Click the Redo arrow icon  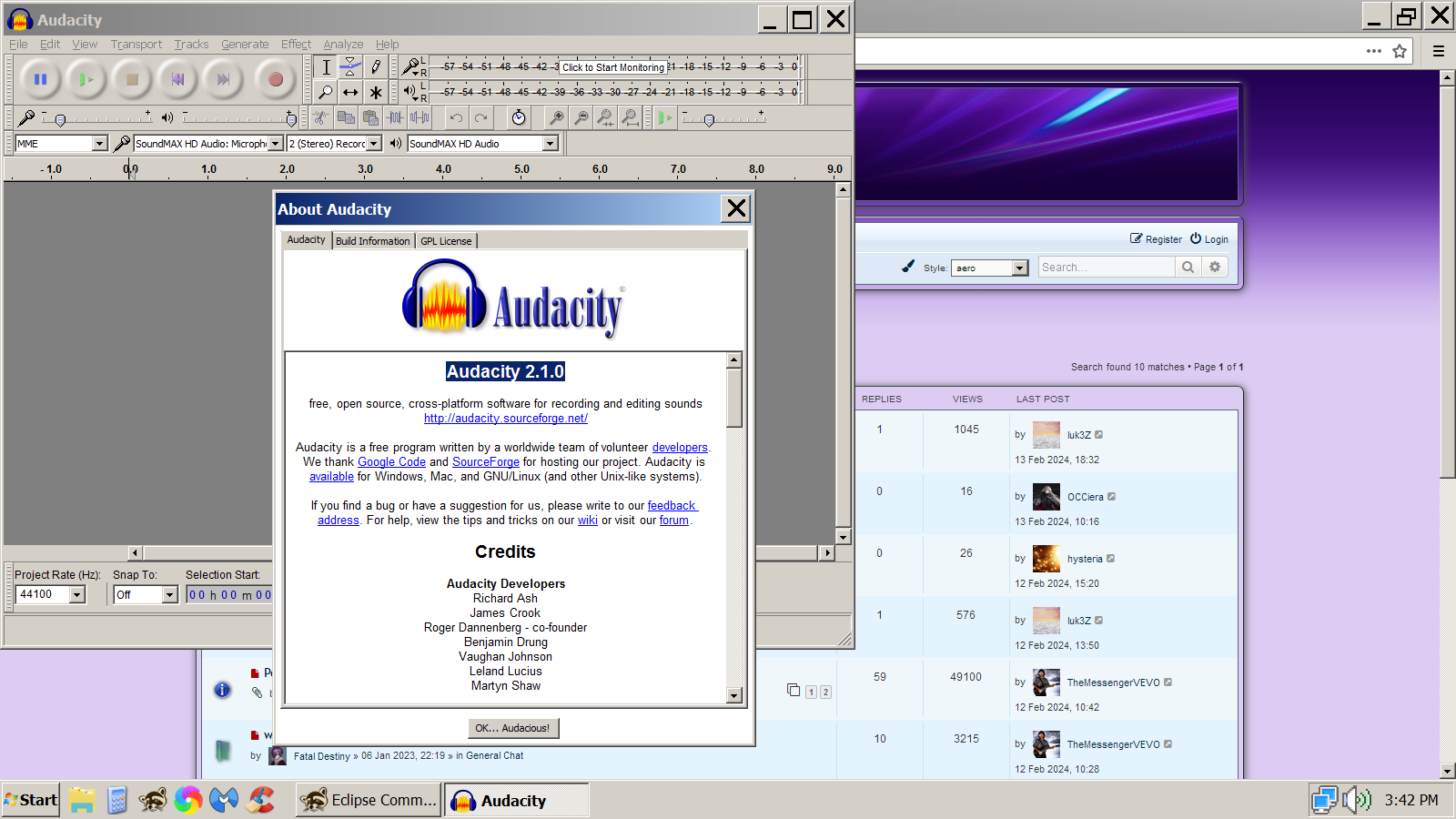point(481,117)
